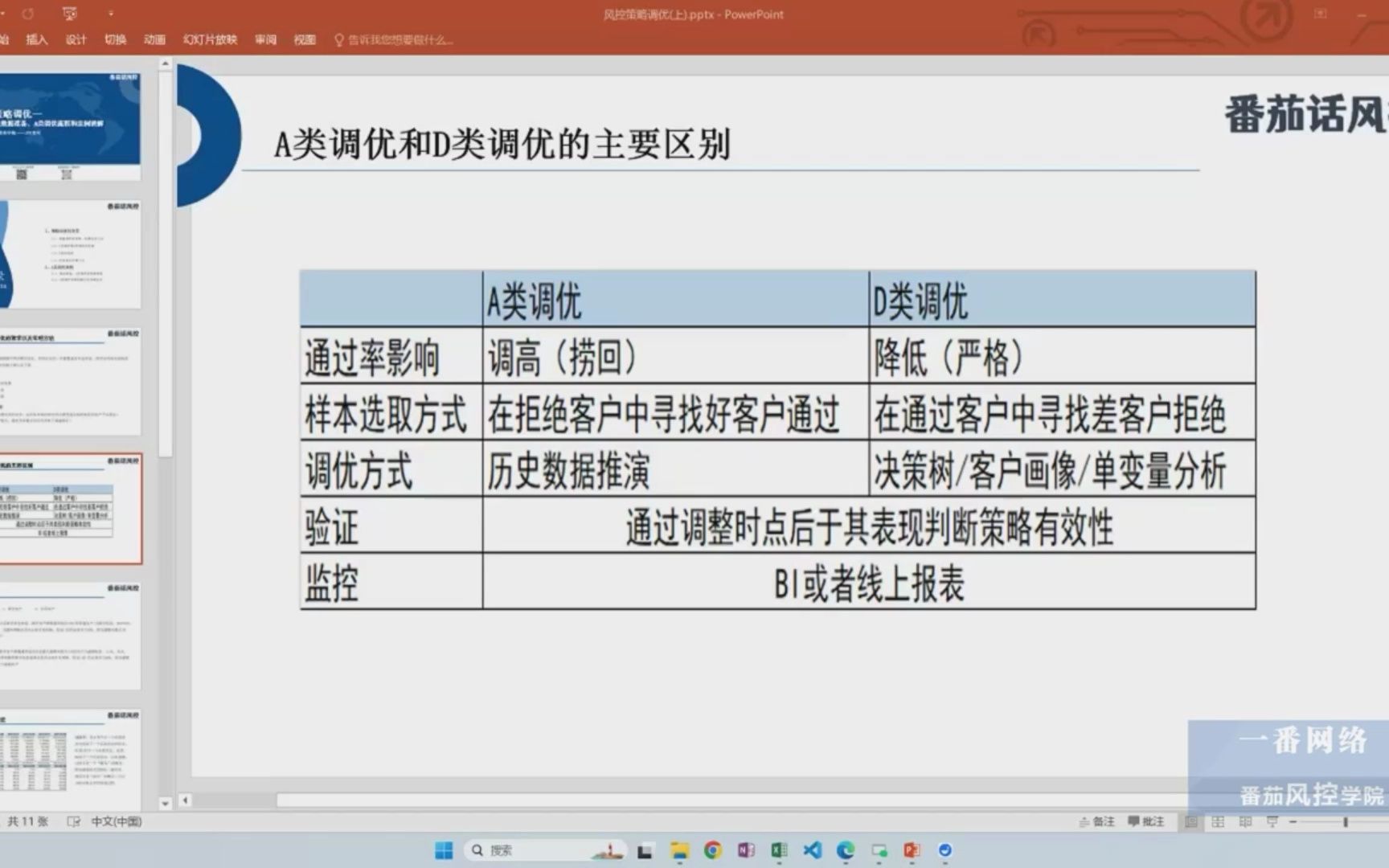Switch to the 插入 ribbon tab
Screen dimensions: 1389x868
tap(37, 39)
